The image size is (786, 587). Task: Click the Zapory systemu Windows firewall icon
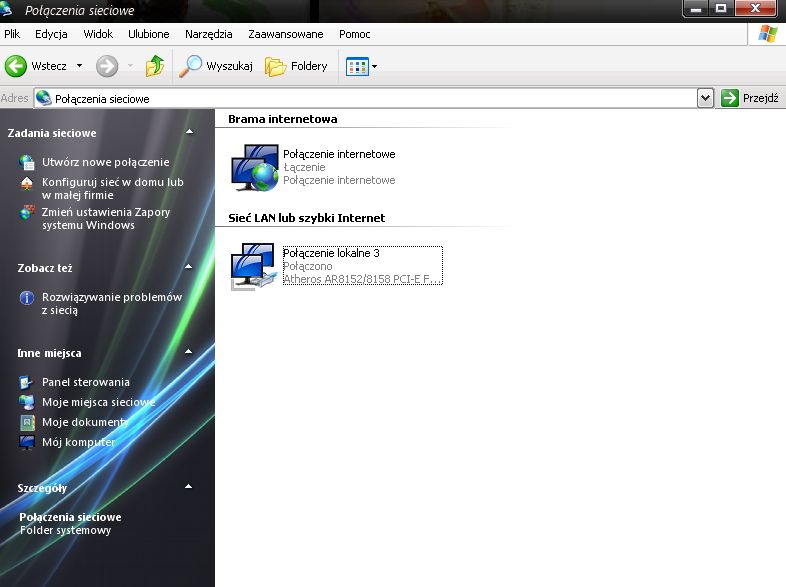pos(27,212)
